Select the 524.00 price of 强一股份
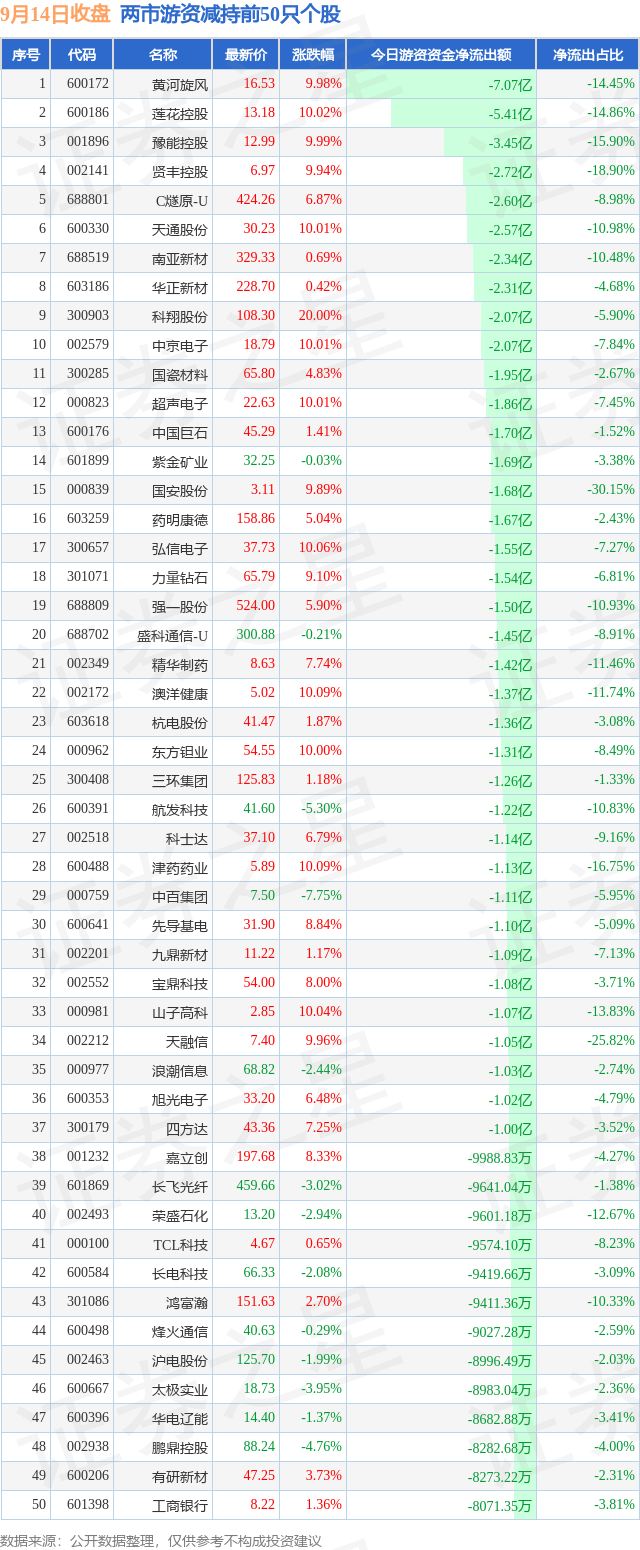 (255, 606)
